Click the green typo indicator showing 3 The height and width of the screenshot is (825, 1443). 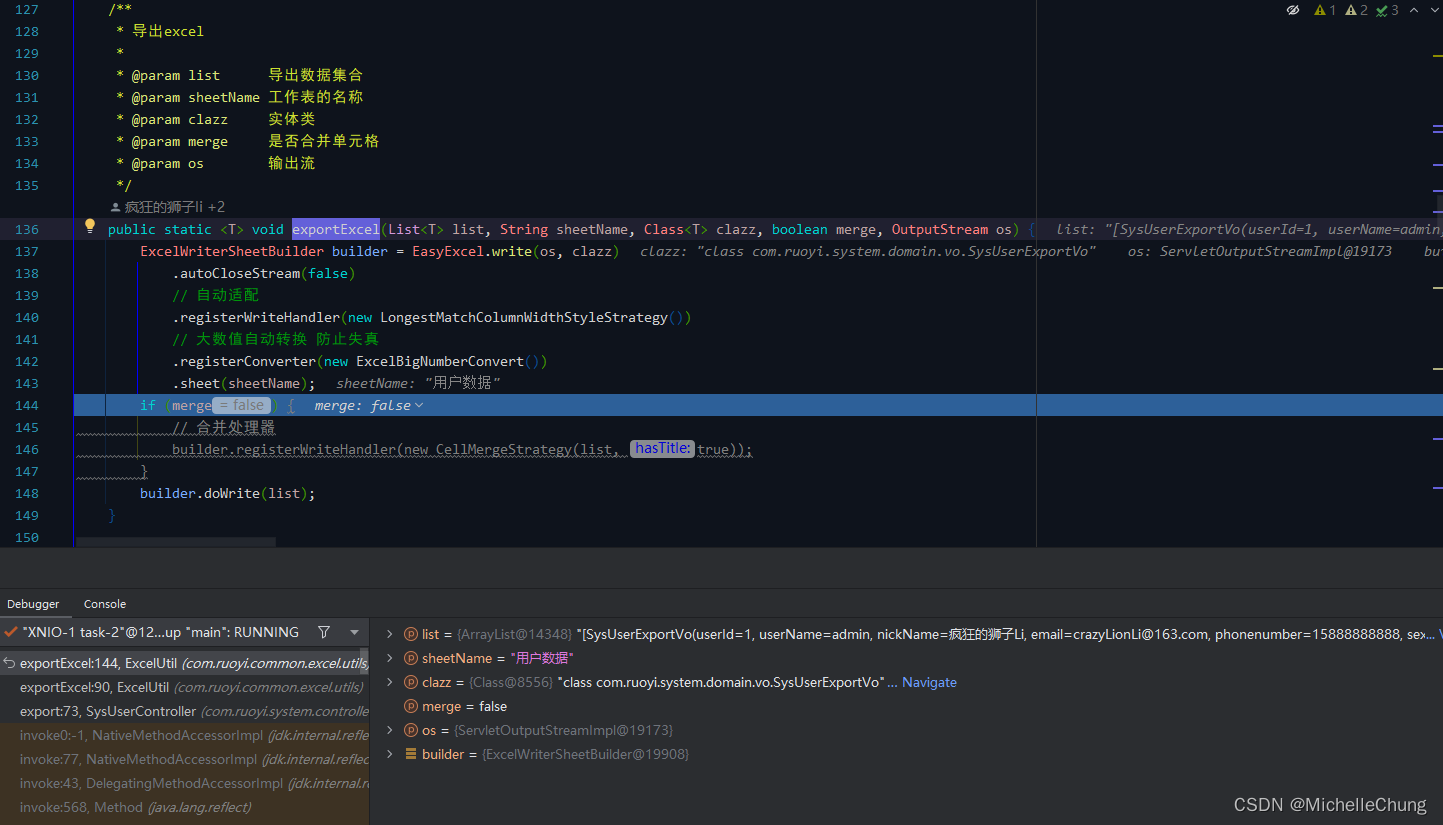tap(1387, 10)
